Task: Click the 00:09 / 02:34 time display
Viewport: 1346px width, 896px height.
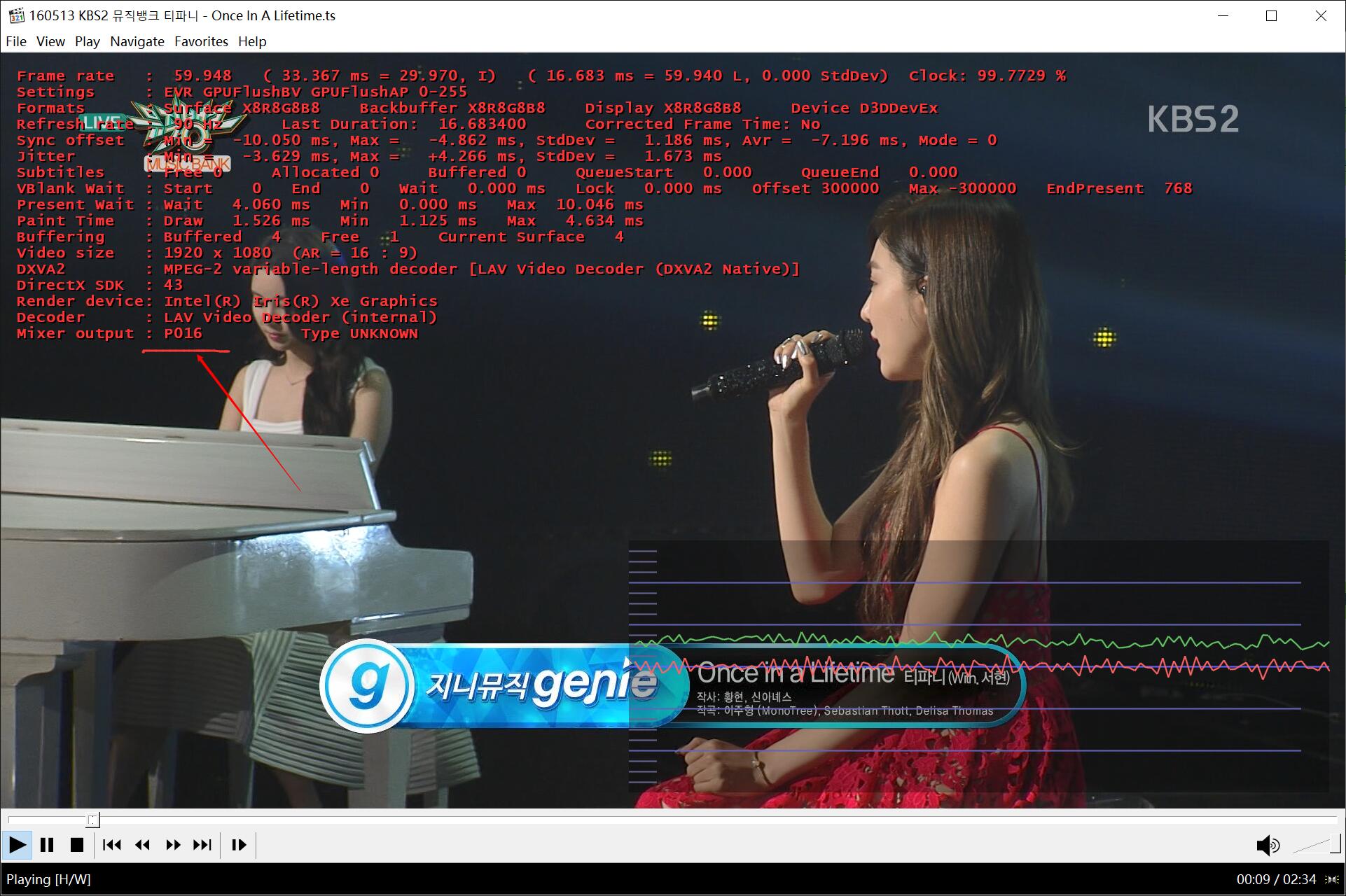Action: click(1276, 879)
